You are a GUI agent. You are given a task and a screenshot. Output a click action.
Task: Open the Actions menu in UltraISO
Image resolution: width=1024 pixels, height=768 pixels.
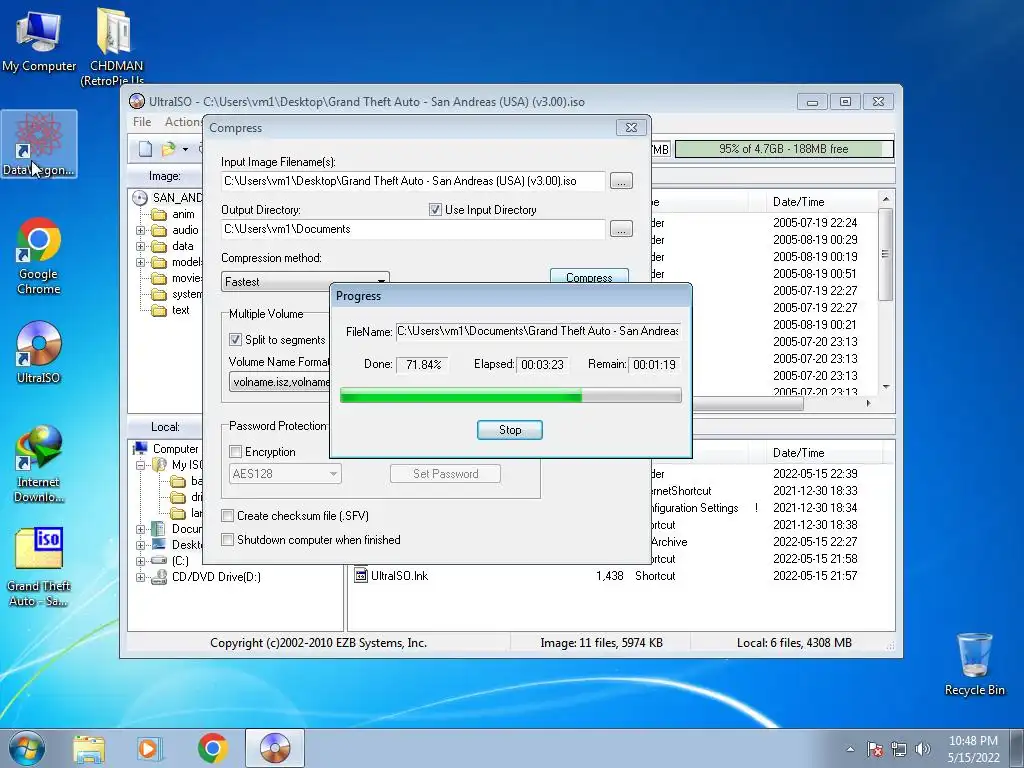tap(183, 122)
